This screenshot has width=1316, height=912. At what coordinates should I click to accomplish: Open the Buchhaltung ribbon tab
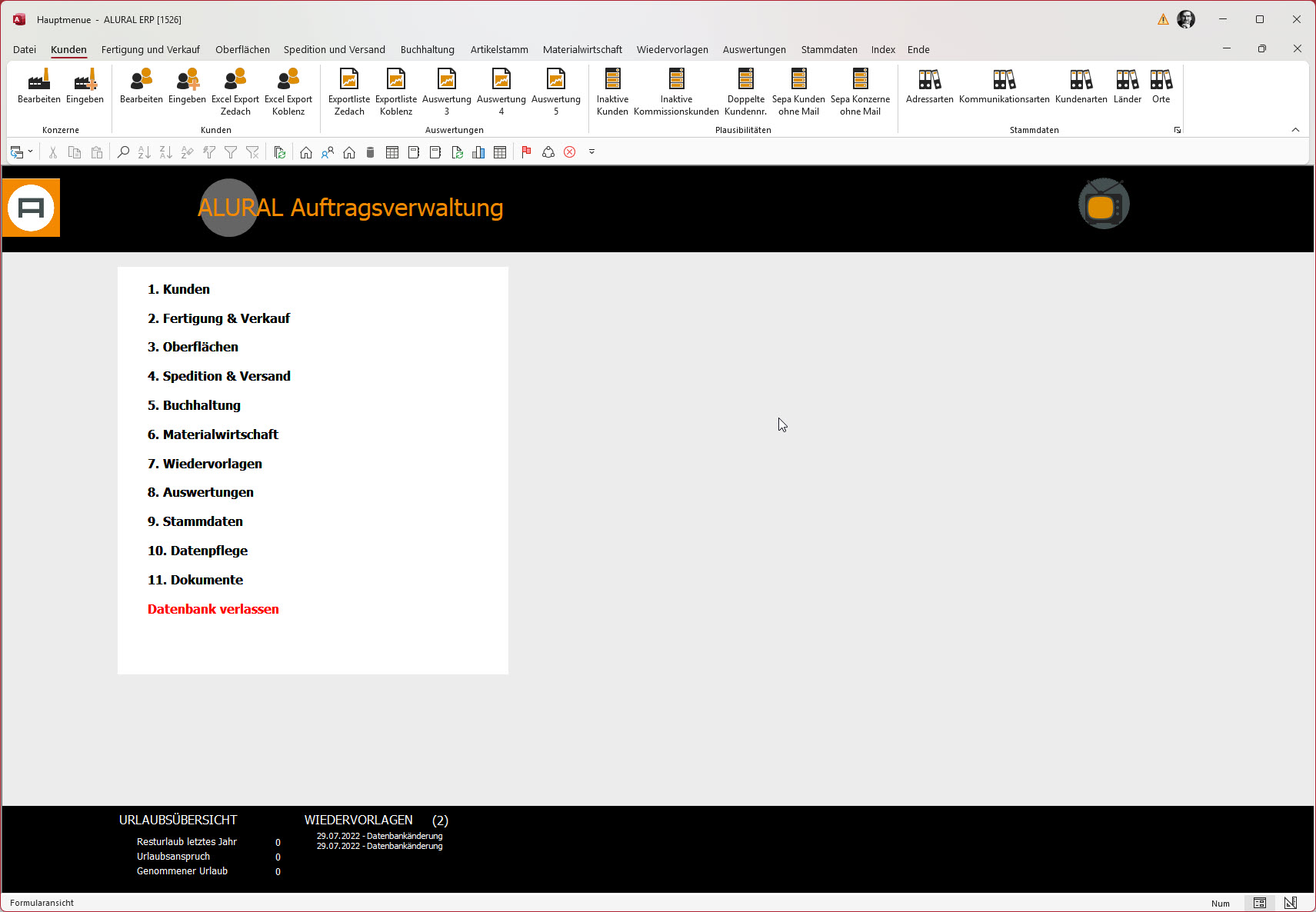(427, 49)
